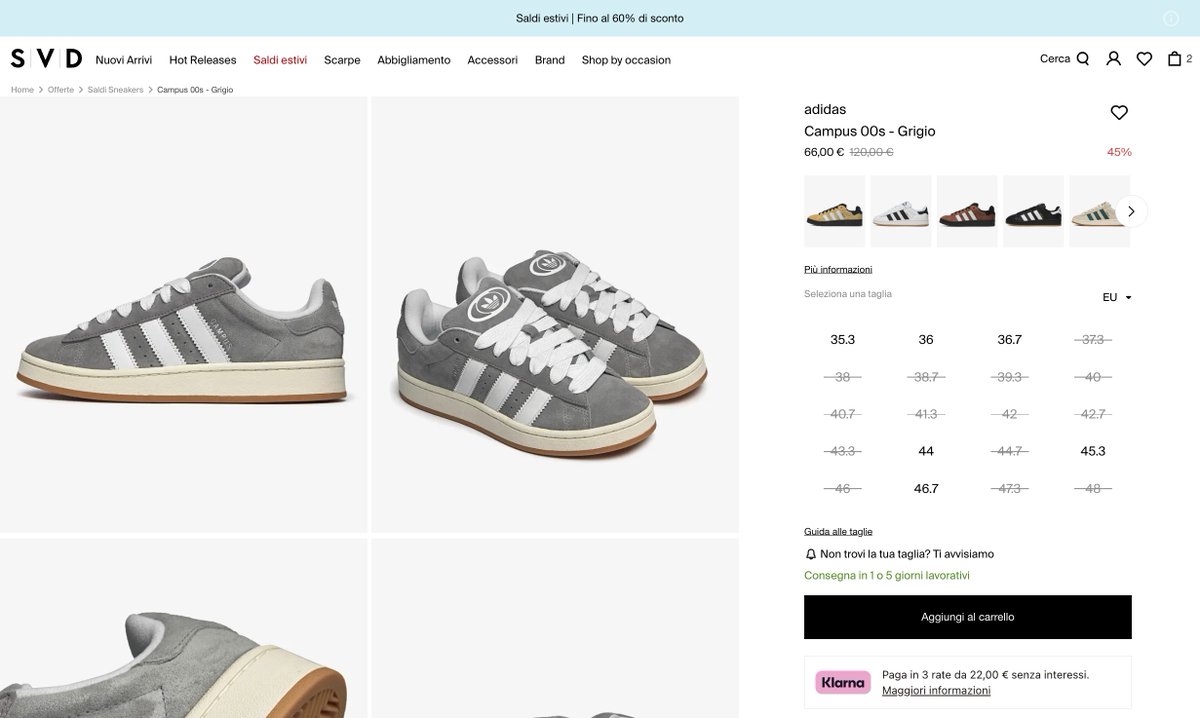1200x718 pixels.
Task: Open Accessori menu
Action: (x=493, y=60)
